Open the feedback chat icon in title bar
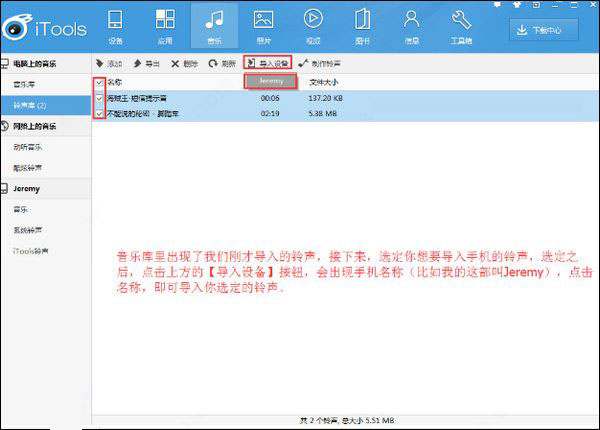The image size is (600, 430). click(x=497, y=5)
